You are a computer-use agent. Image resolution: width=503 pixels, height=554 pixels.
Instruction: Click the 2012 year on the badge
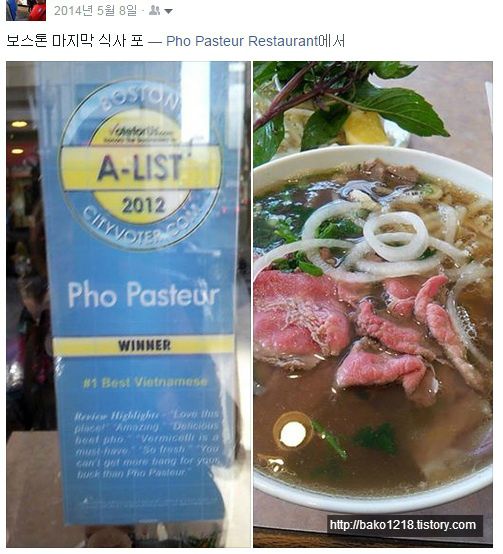[144, 205]
